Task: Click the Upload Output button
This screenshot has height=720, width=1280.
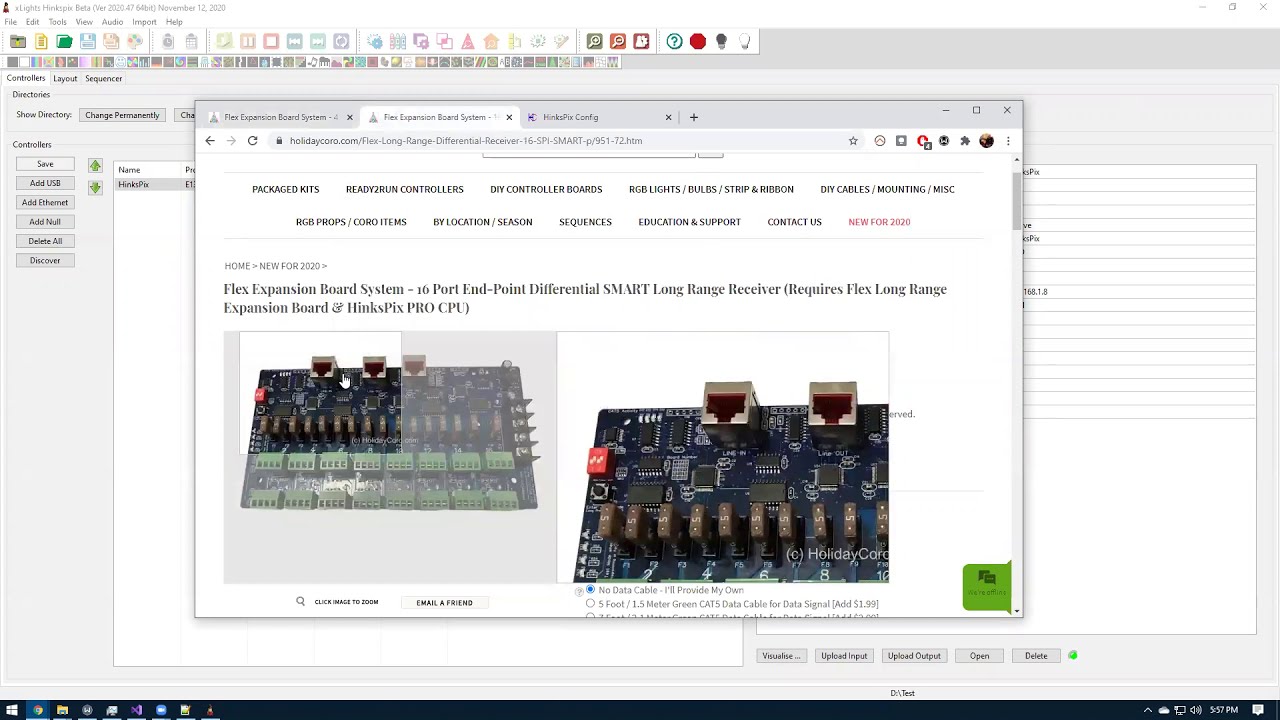Action: pos(914,656)
